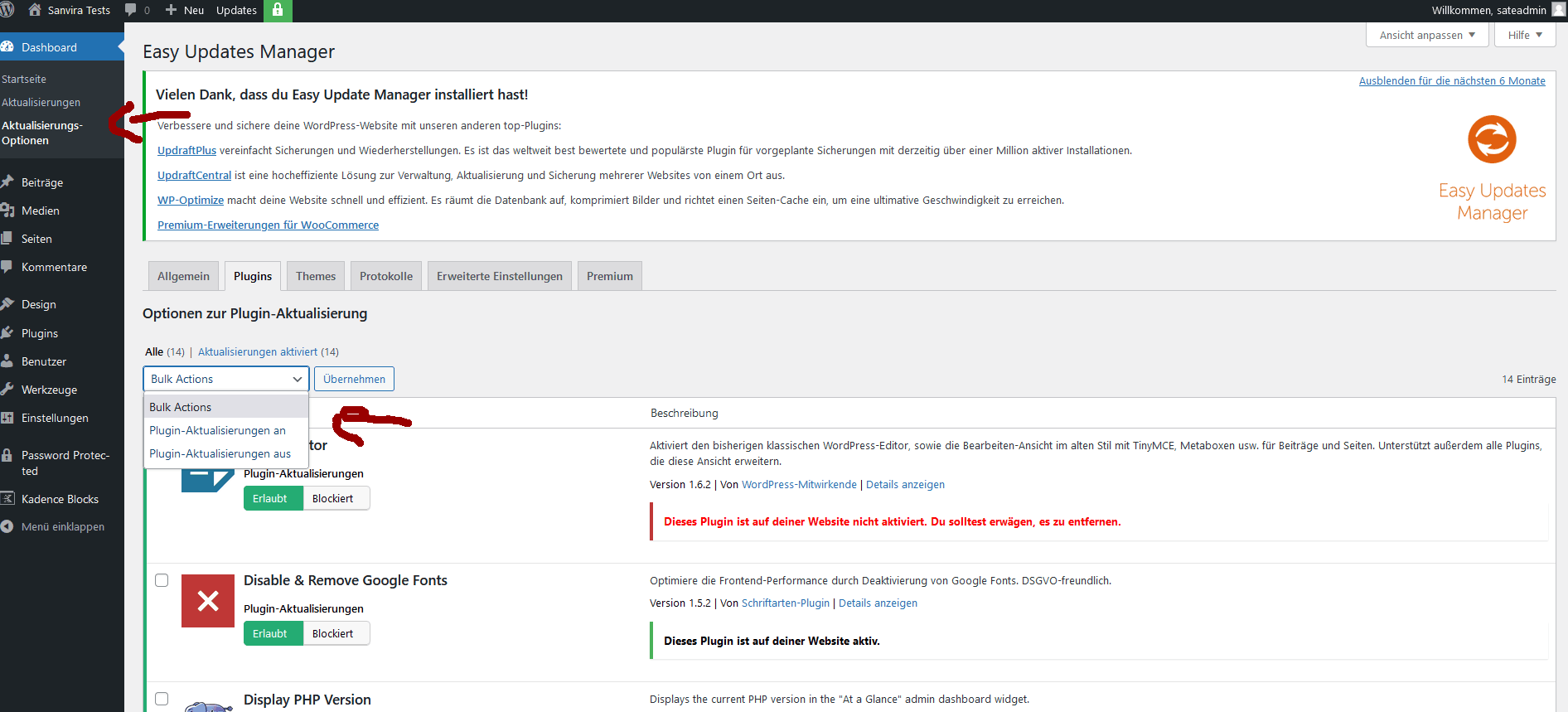Switch to the Plugins tab
Image resolution: width=1568 pixels, height=712 pixels.
(253, 276)
